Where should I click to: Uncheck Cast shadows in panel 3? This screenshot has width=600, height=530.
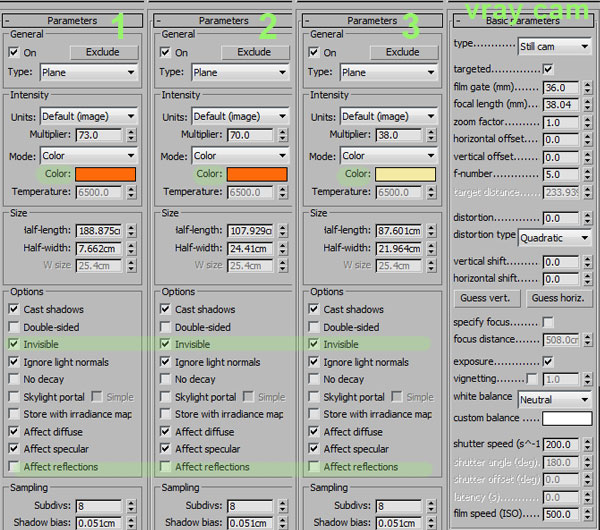tap(314, 309)
